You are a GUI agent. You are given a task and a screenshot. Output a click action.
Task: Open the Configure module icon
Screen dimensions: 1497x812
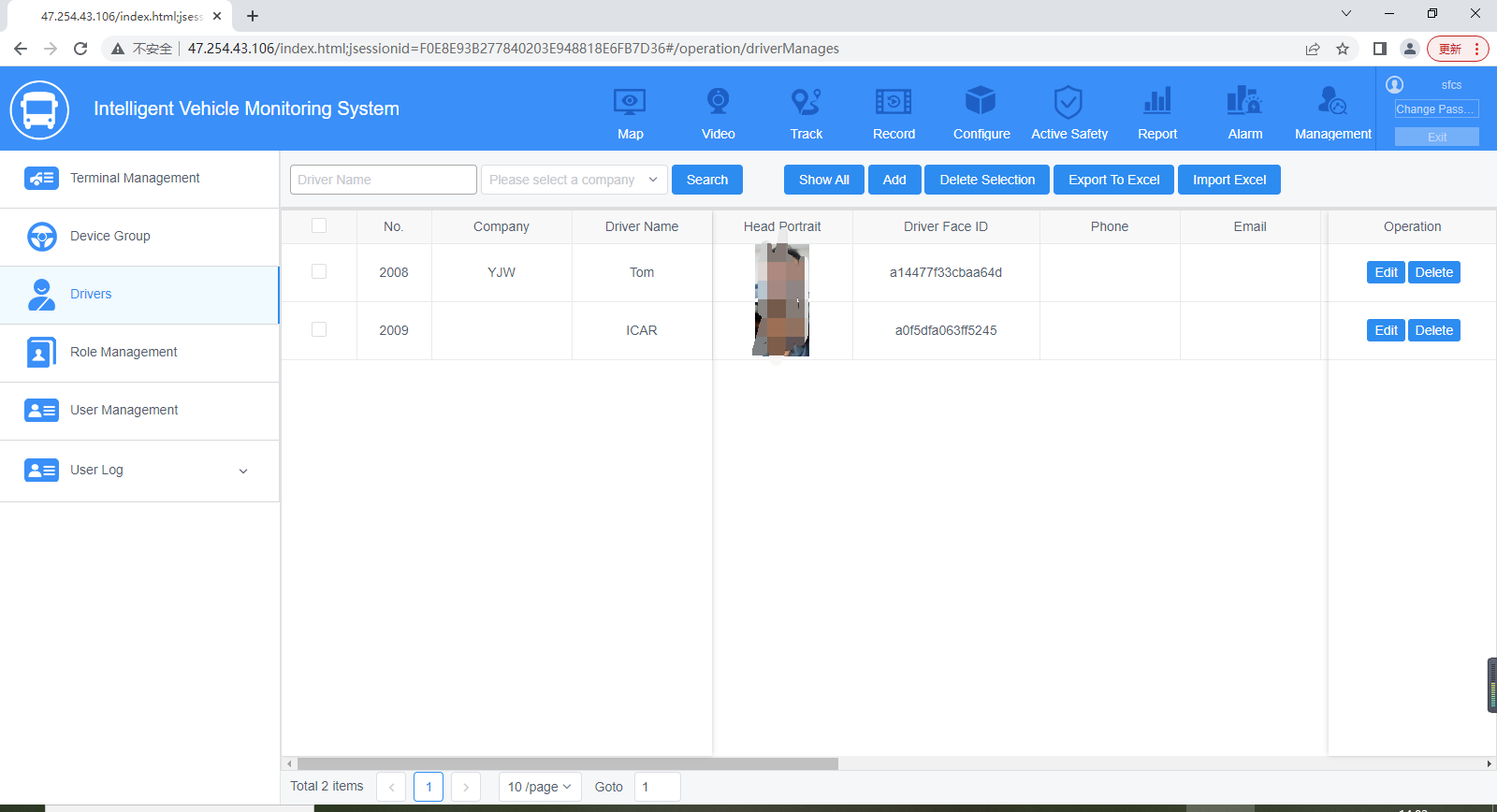[981, 101]
